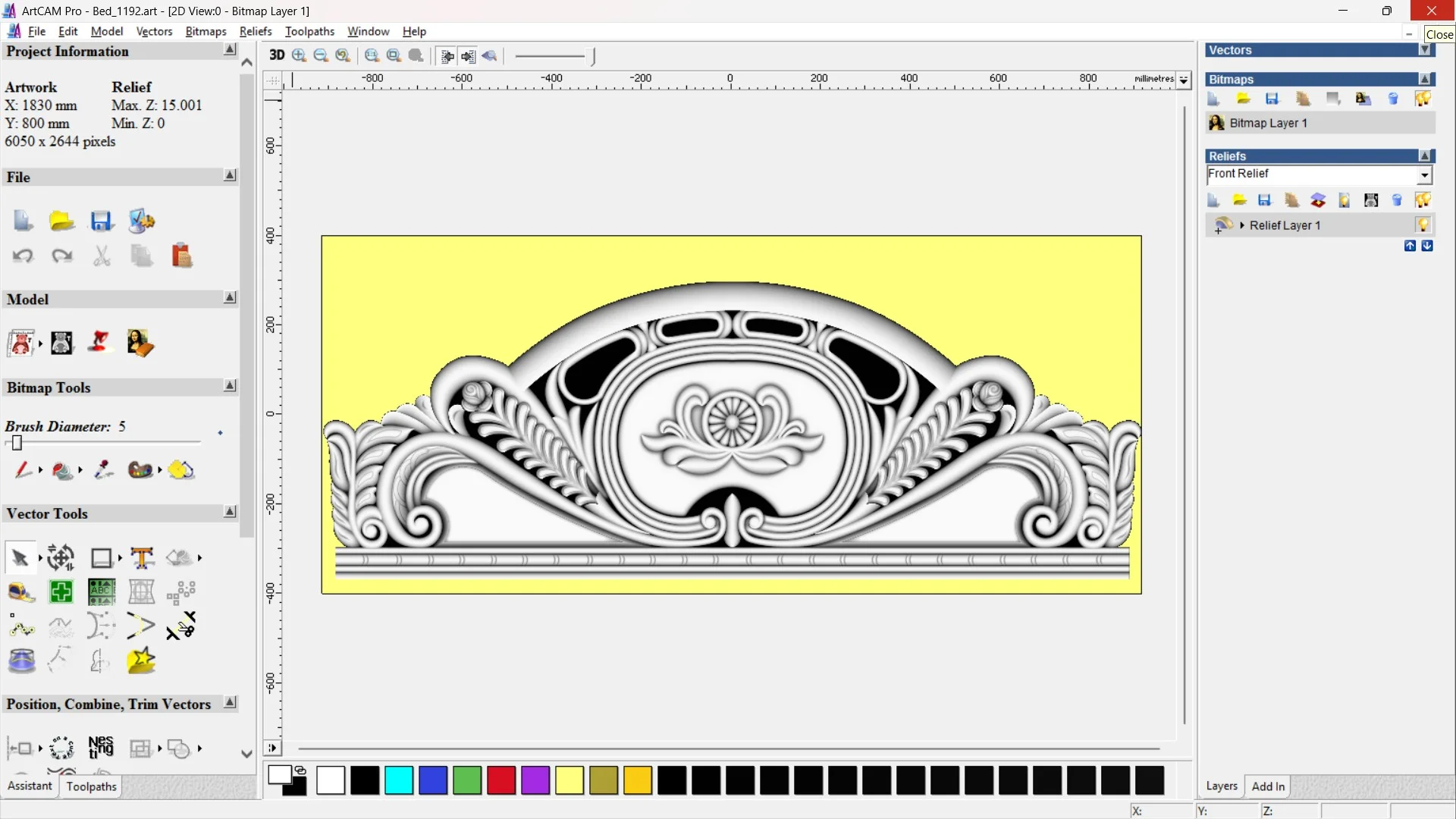This screenshot has width=1456, height=819.
Task: Toggle all bitmap layers visibility lightbulbs
Action: 1423,99
